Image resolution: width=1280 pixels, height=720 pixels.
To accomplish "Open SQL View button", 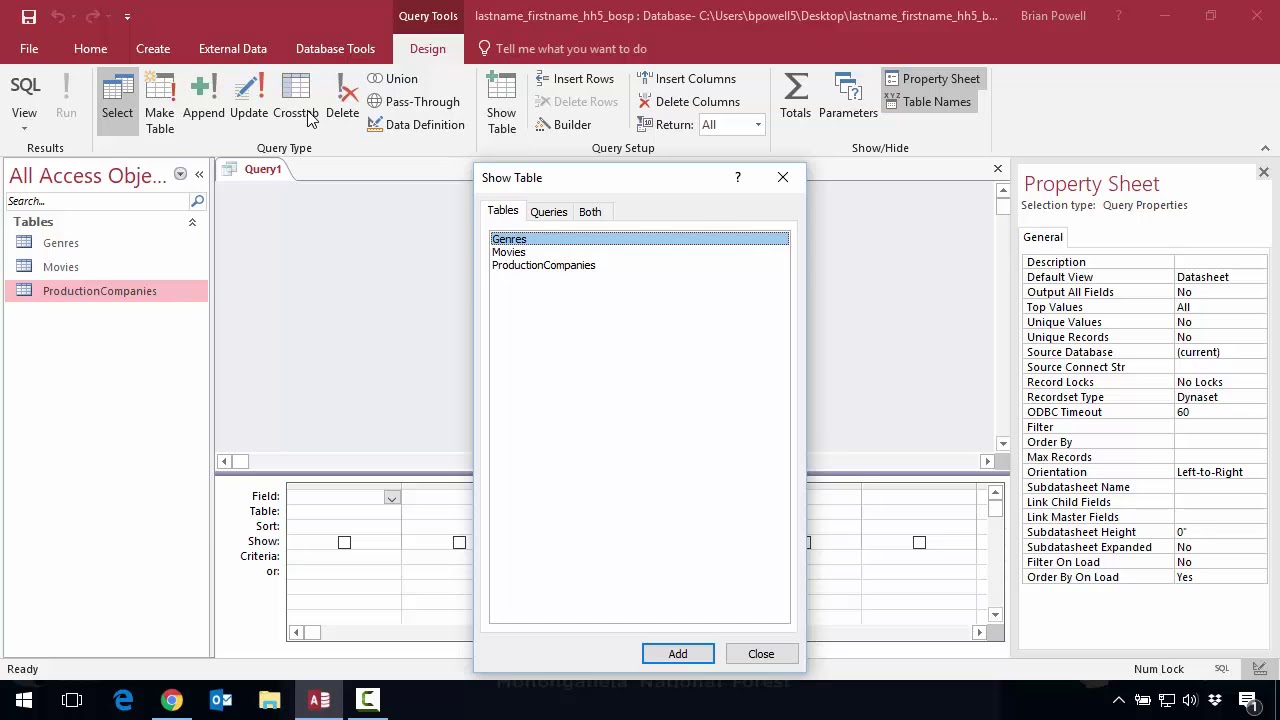I will coord(25,94).
